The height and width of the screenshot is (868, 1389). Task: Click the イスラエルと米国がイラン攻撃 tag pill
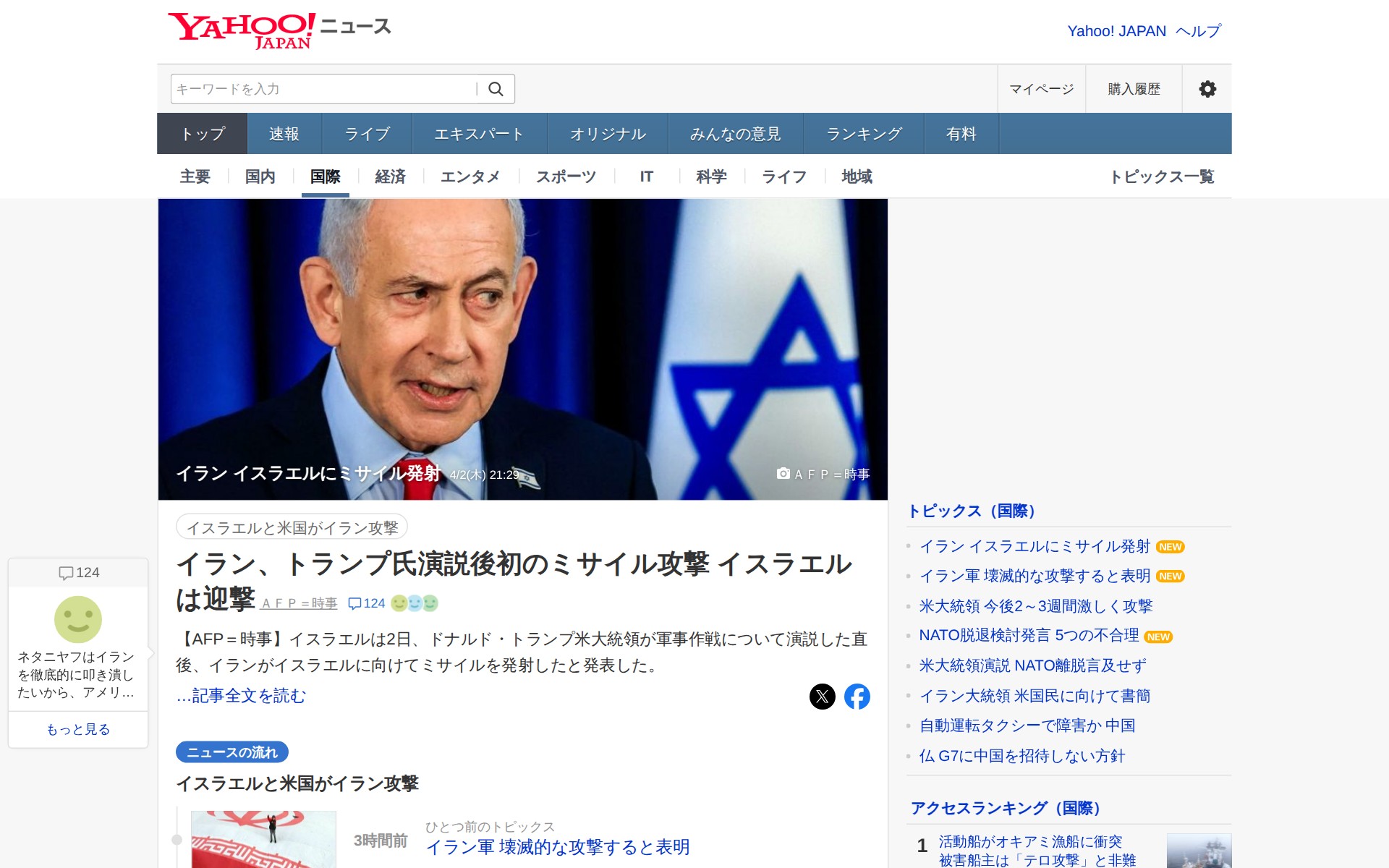pos(292,527)
